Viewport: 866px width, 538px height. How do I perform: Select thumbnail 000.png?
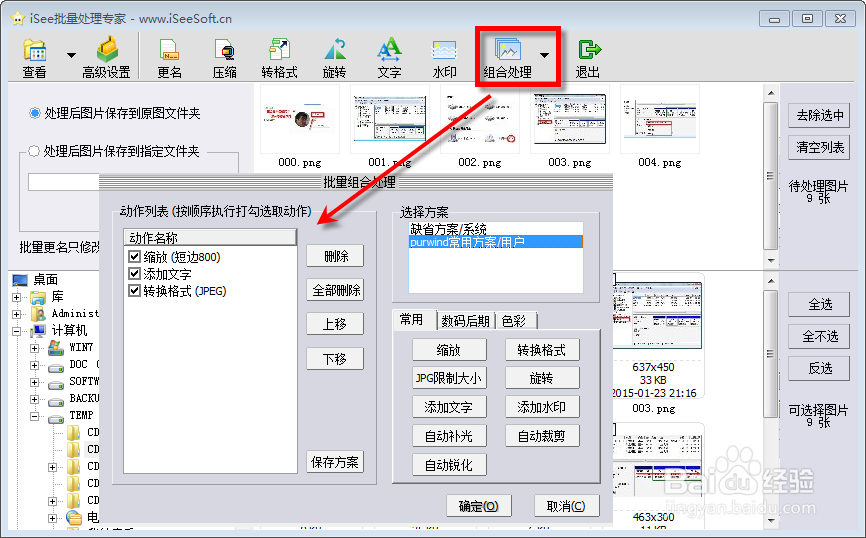[299, 119]
